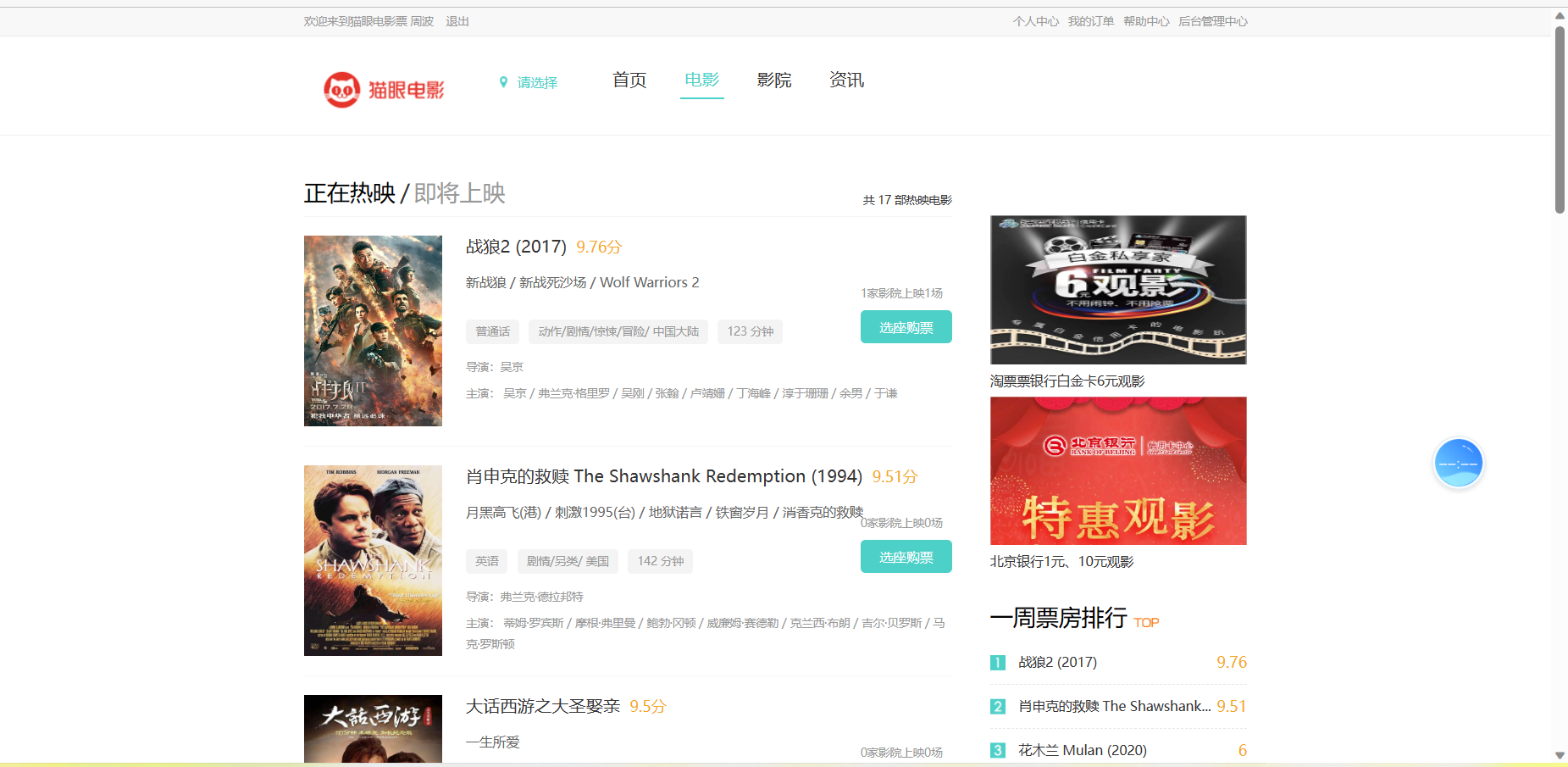
Task: Click the floating blue round assistant icon
Action: tap(1458, 463)
